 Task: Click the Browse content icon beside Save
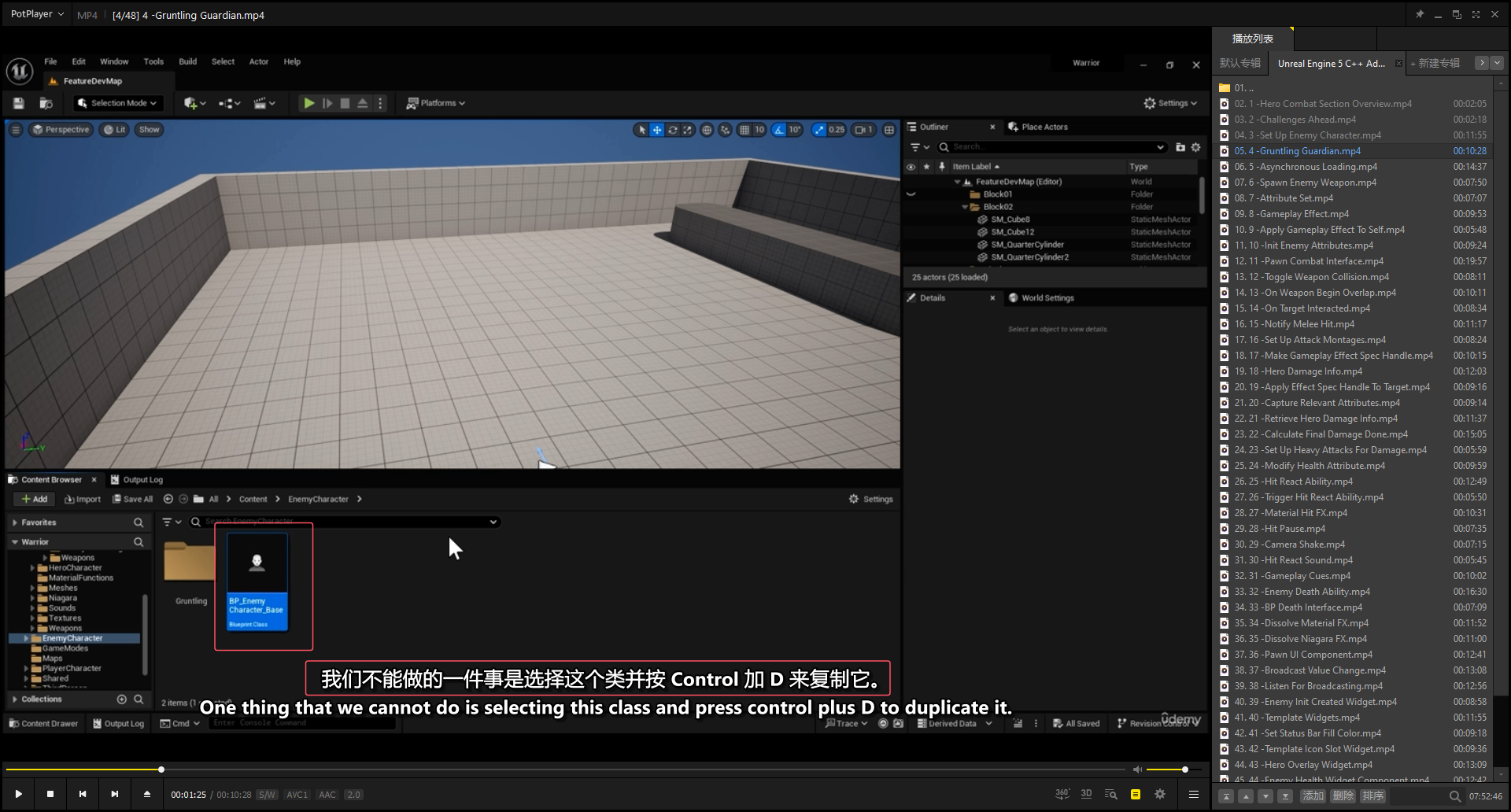tap(46, 103)
